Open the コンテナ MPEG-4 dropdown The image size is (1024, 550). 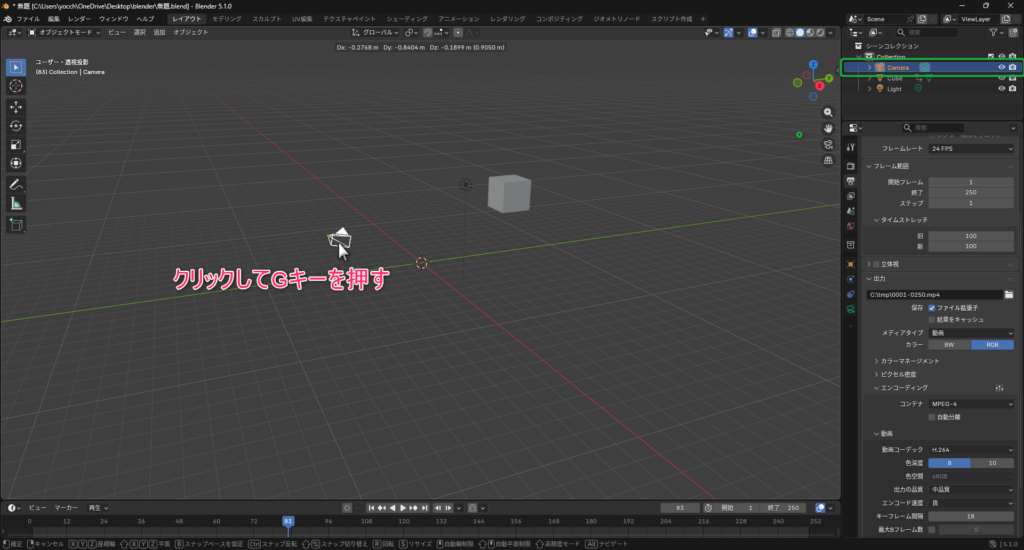pyautogui.click(x=970, y=404)
